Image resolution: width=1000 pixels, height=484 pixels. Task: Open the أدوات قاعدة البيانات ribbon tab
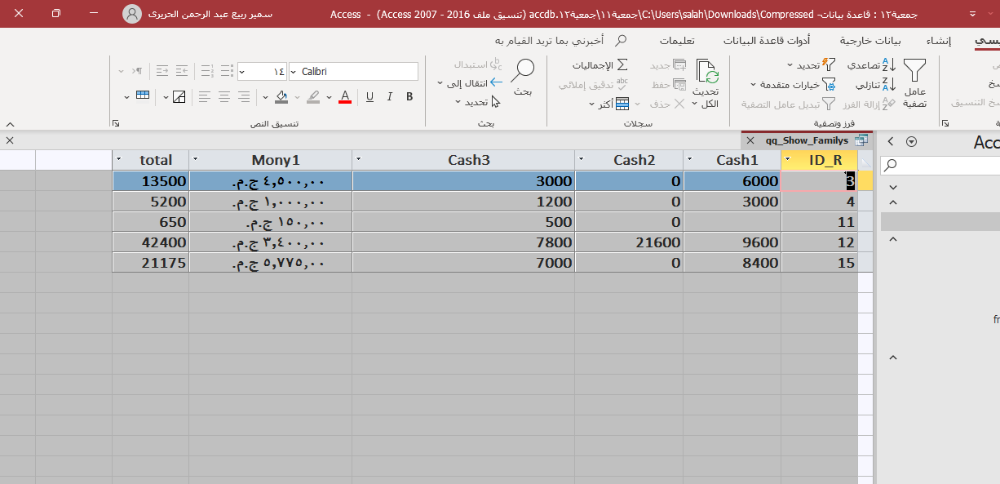point(767,41)
